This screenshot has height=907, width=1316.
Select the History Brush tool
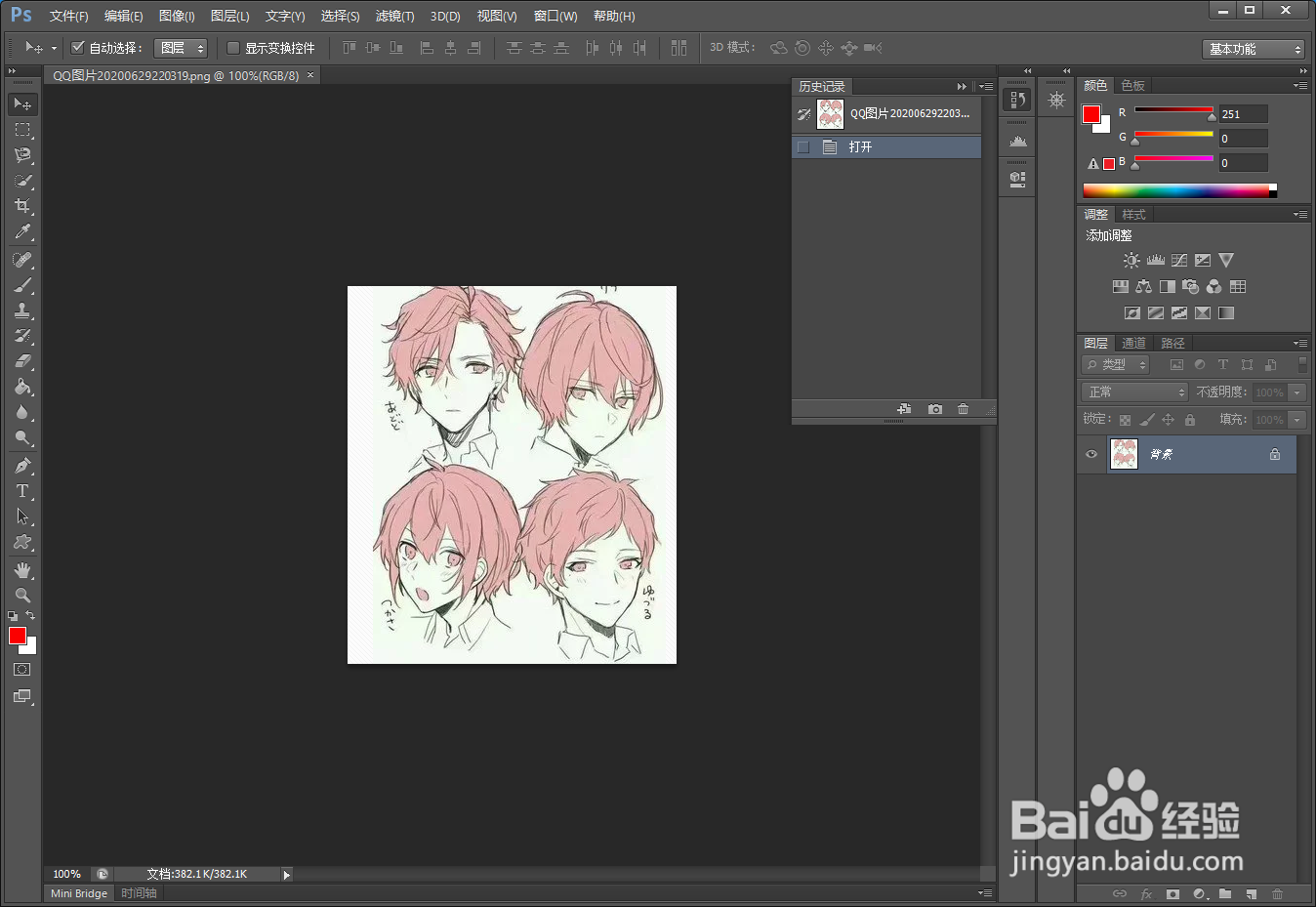[x=22, y=336]
